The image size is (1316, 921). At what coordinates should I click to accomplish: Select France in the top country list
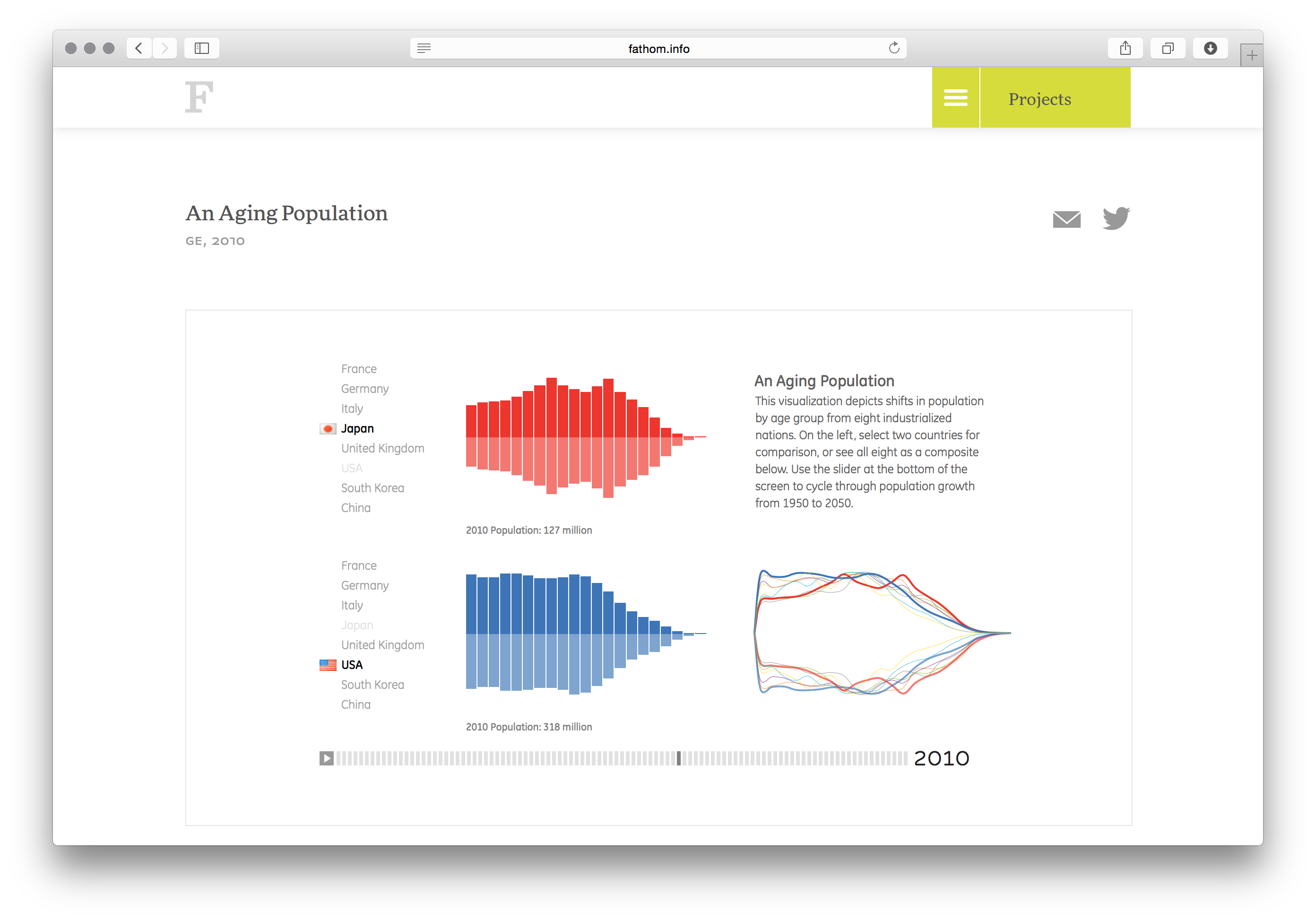pyautogui.click(x=359, y=368)
